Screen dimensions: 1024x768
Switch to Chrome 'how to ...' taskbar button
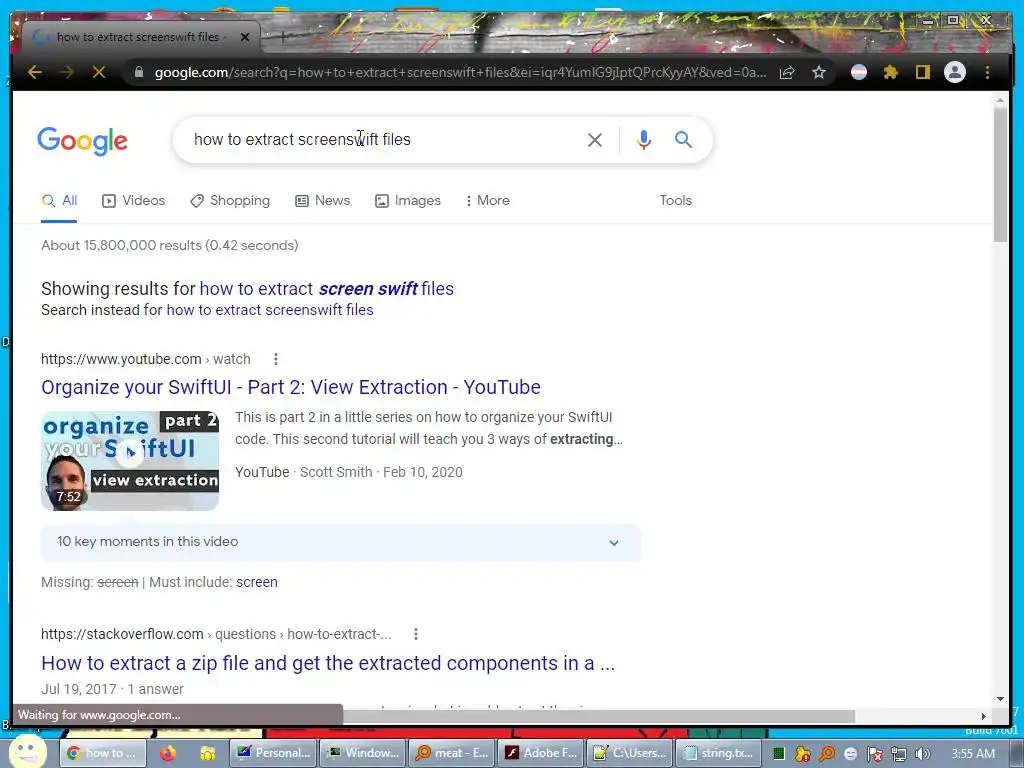click(x=103, y=753)
